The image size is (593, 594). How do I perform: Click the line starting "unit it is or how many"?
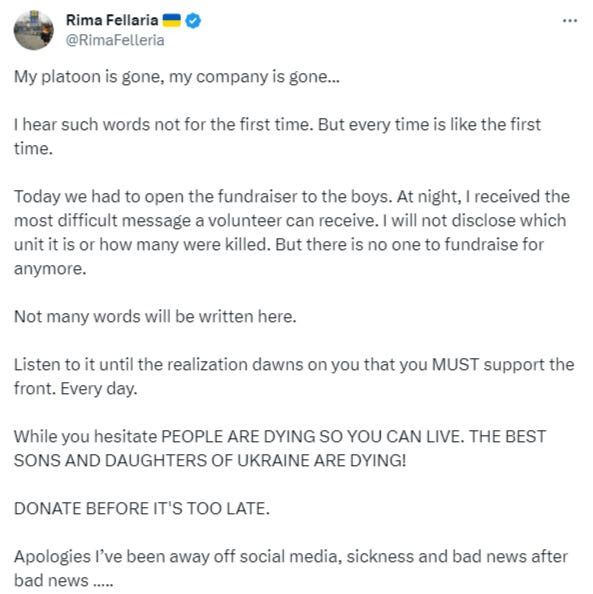(x=279, y=245)
